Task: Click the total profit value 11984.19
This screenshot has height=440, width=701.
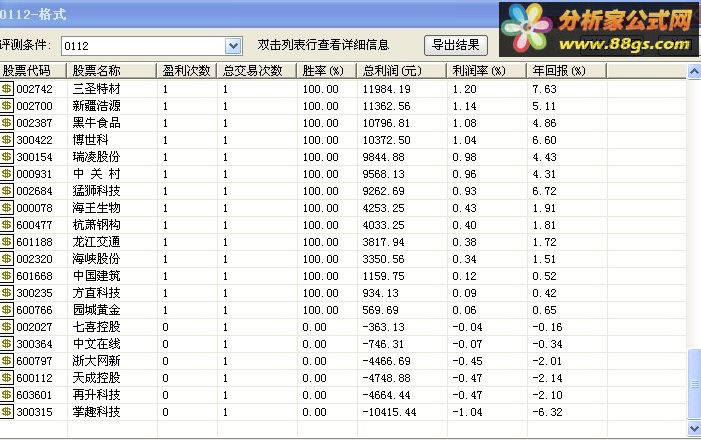Action: pos(386,89)
